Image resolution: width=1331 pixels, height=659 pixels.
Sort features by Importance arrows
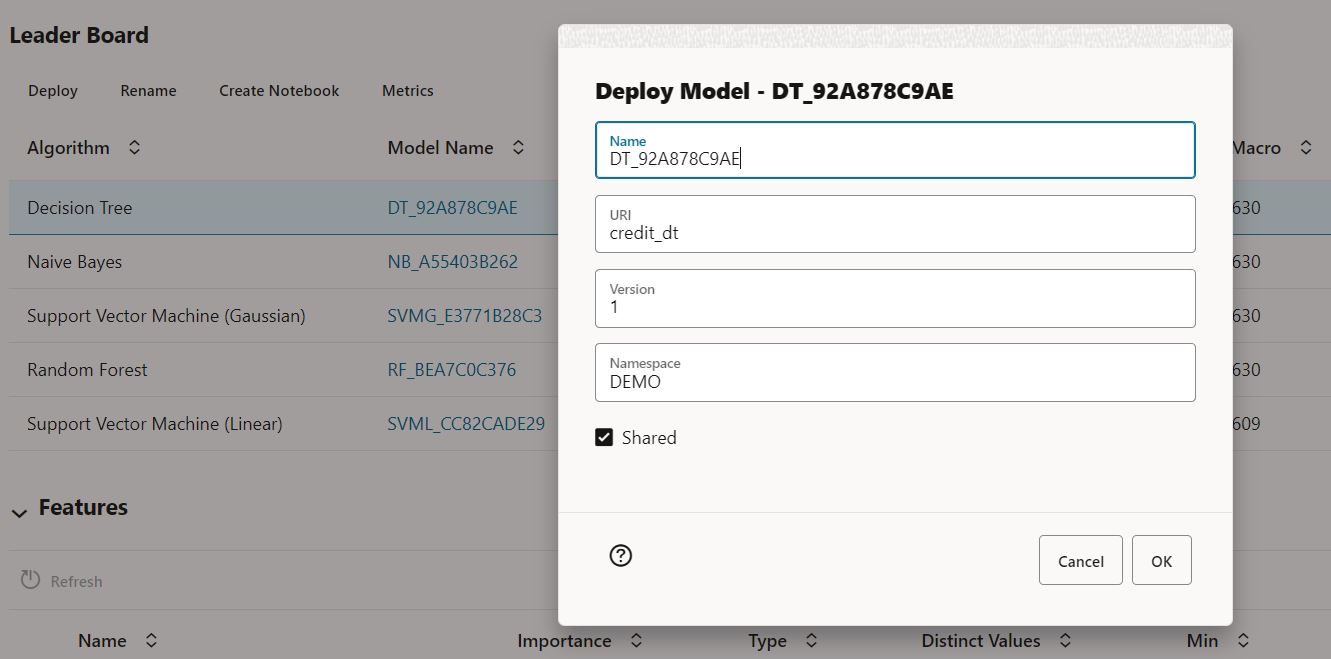point(636,641)
